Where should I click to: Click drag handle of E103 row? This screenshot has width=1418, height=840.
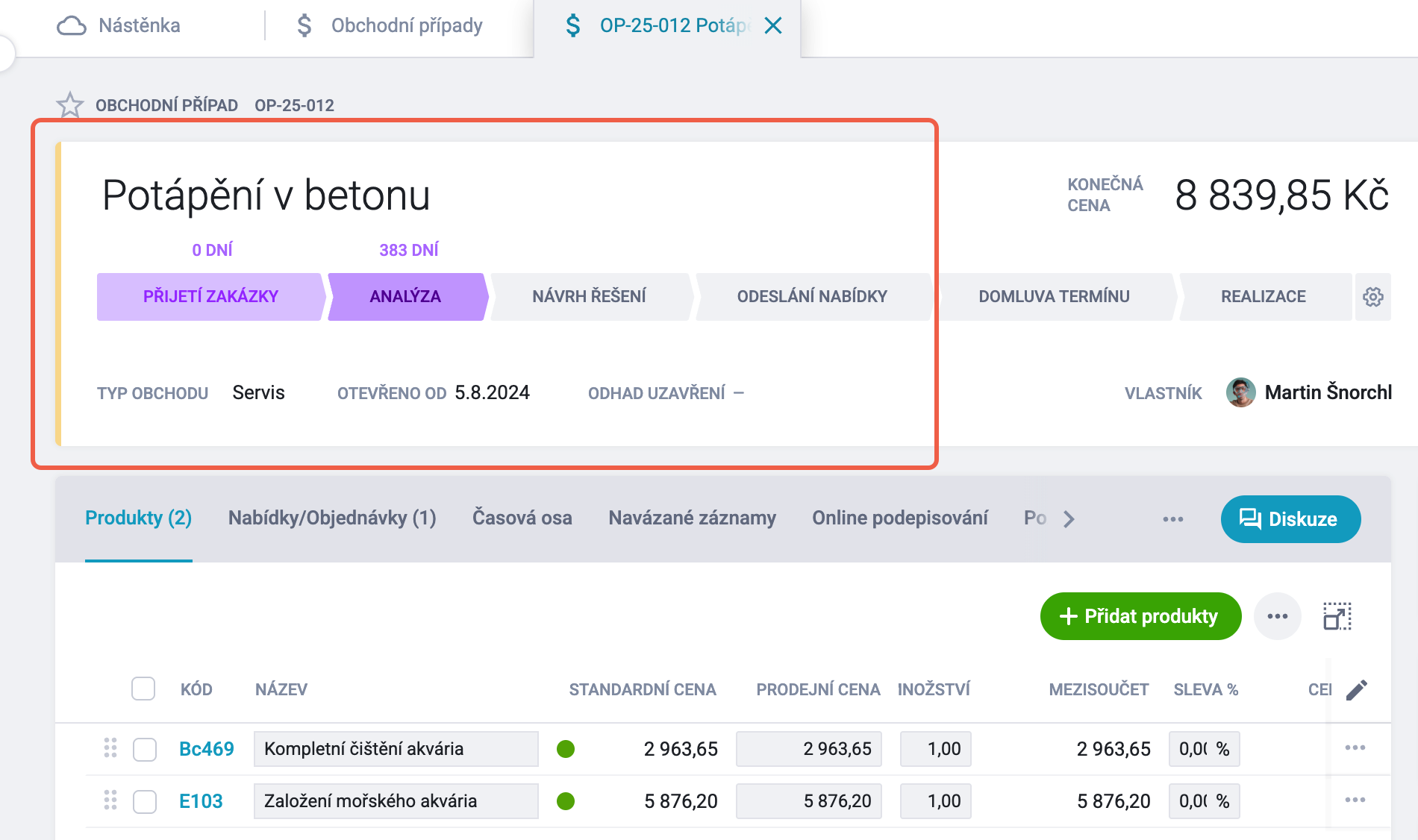(110, 800)
